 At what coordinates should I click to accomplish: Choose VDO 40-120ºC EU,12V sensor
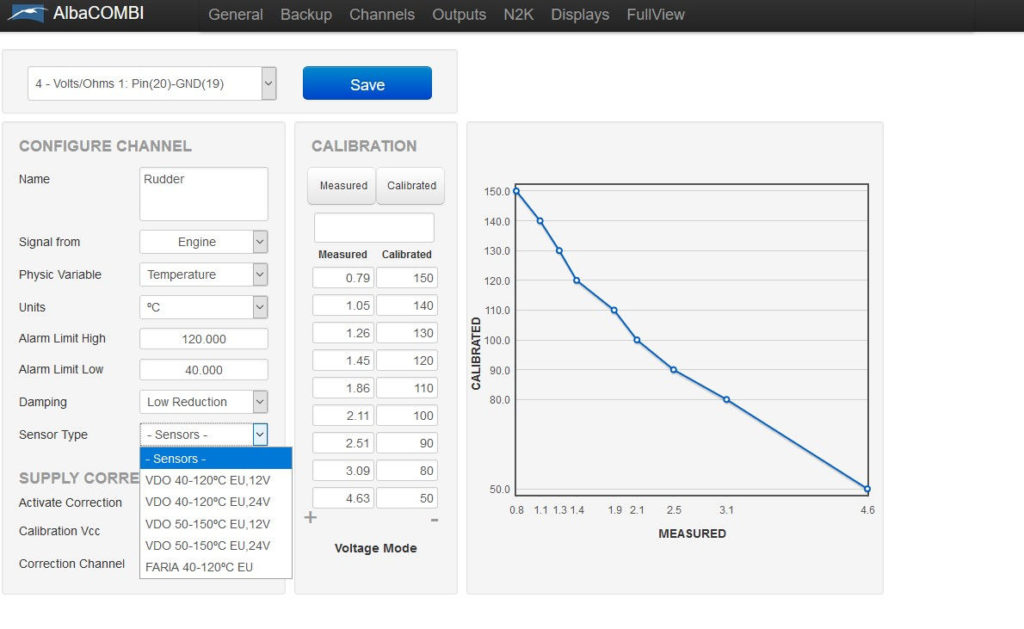tap(216, 480)
